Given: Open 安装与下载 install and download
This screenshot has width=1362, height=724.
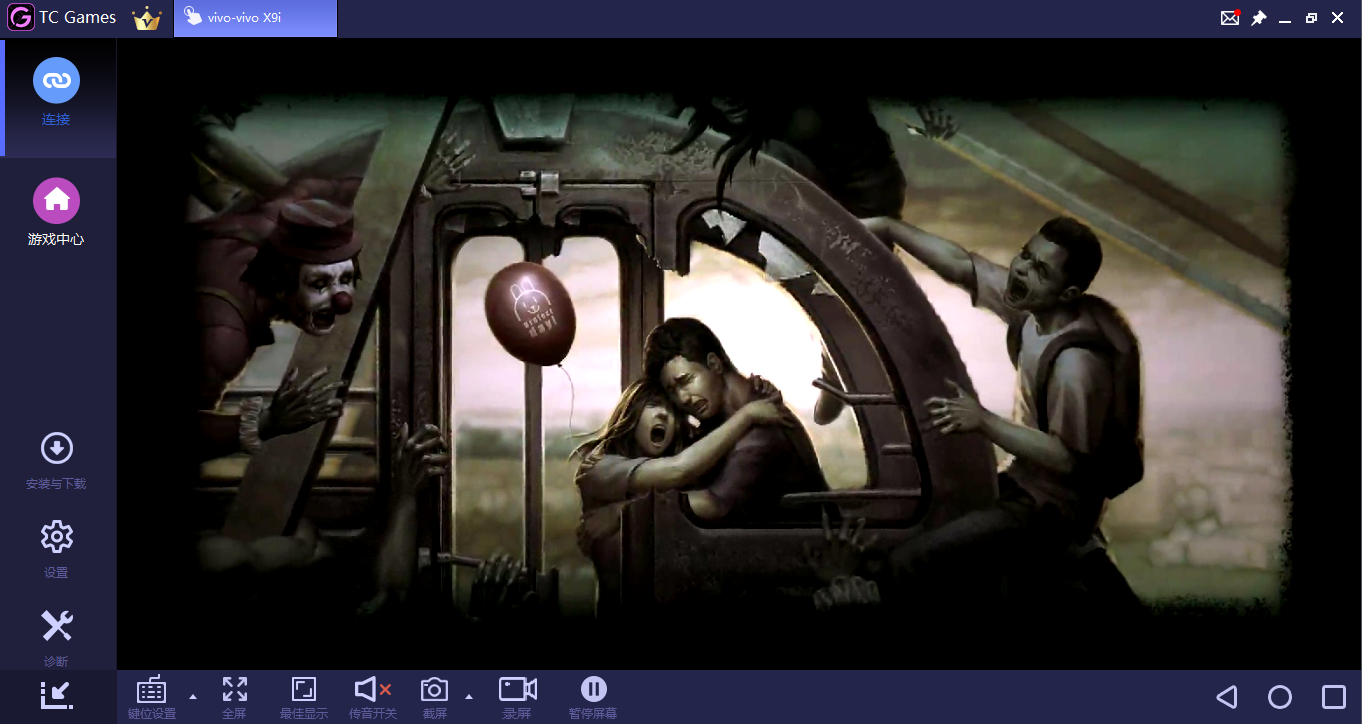Looking at the screenshot, I should [x=57, y=461].
